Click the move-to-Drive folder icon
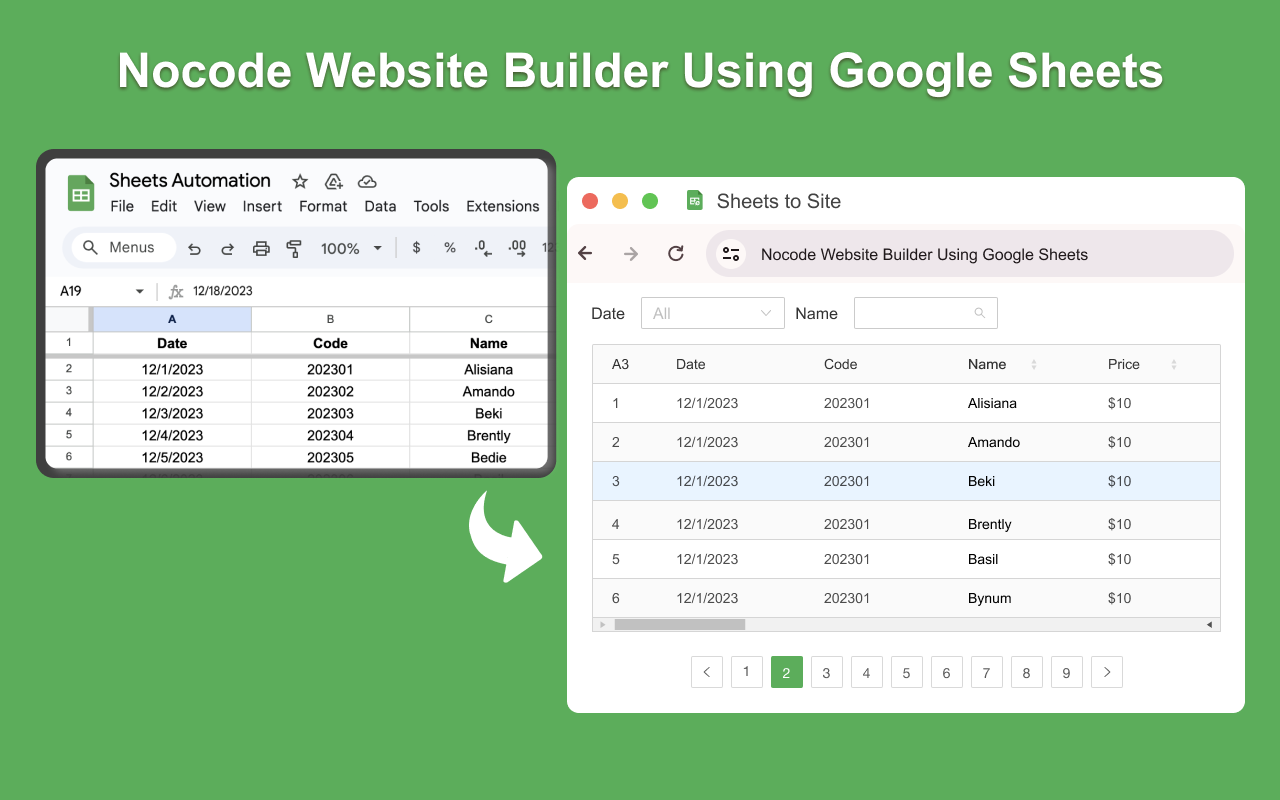Image resolution: width=1280 pixels, height=800 pixels. [x=334, y=181]
